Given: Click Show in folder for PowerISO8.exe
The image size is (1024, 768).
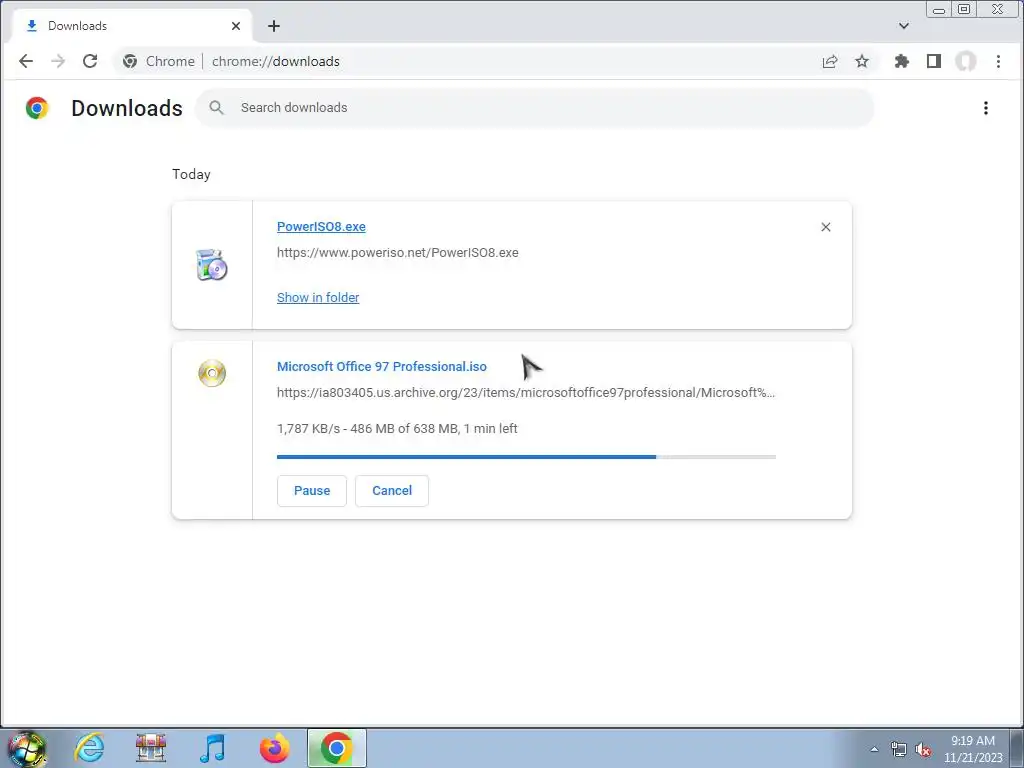Looking at the screenshot, I should tap(318, 298).
